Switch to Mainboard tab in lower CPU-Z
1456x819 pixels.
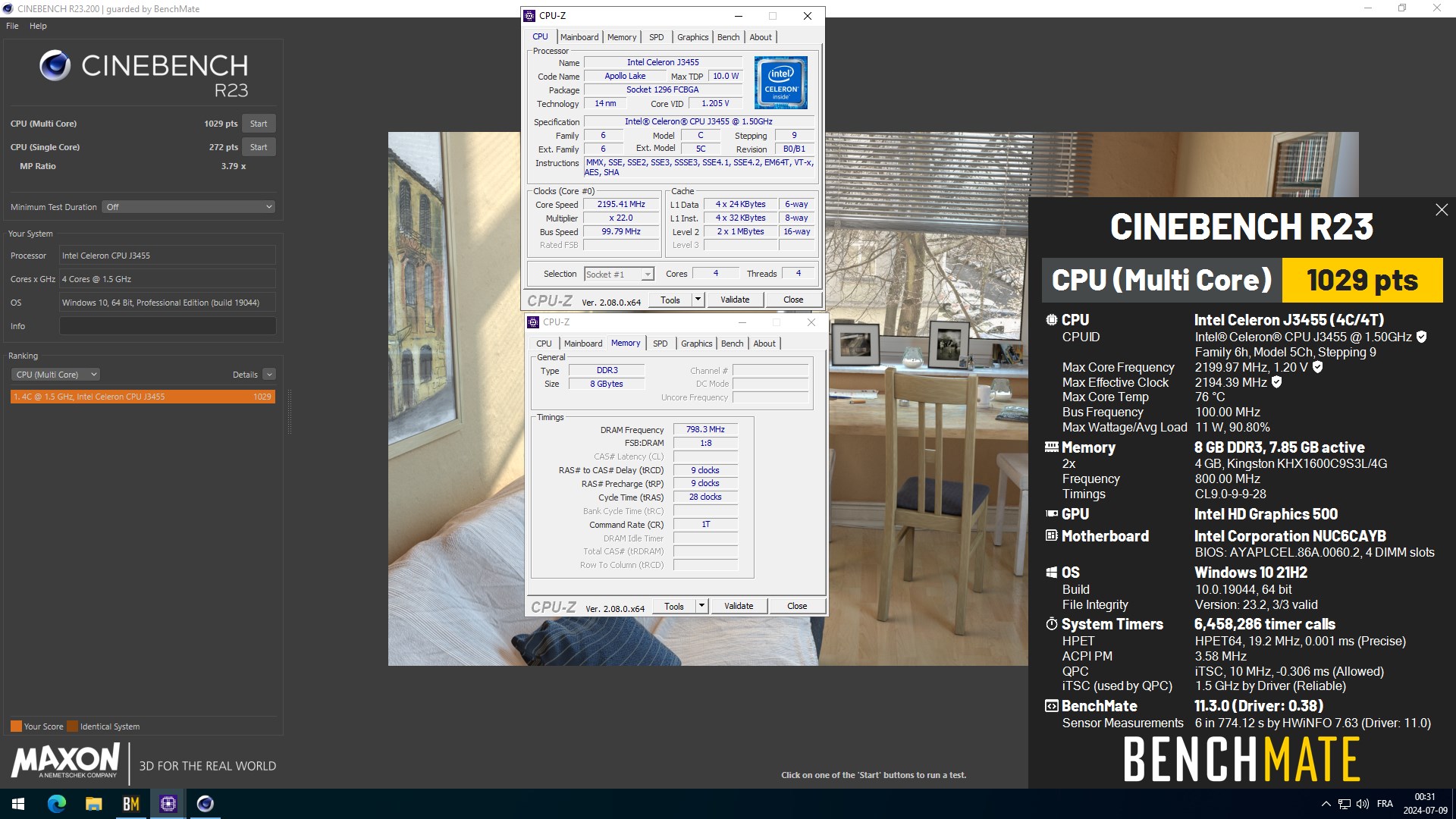[x=583, y=344]
